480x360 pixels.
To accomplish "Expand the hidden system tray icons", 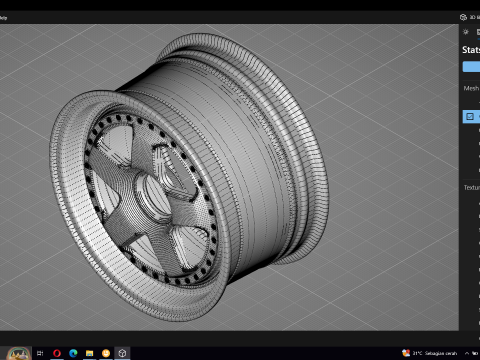I will [x=467, y=353].
